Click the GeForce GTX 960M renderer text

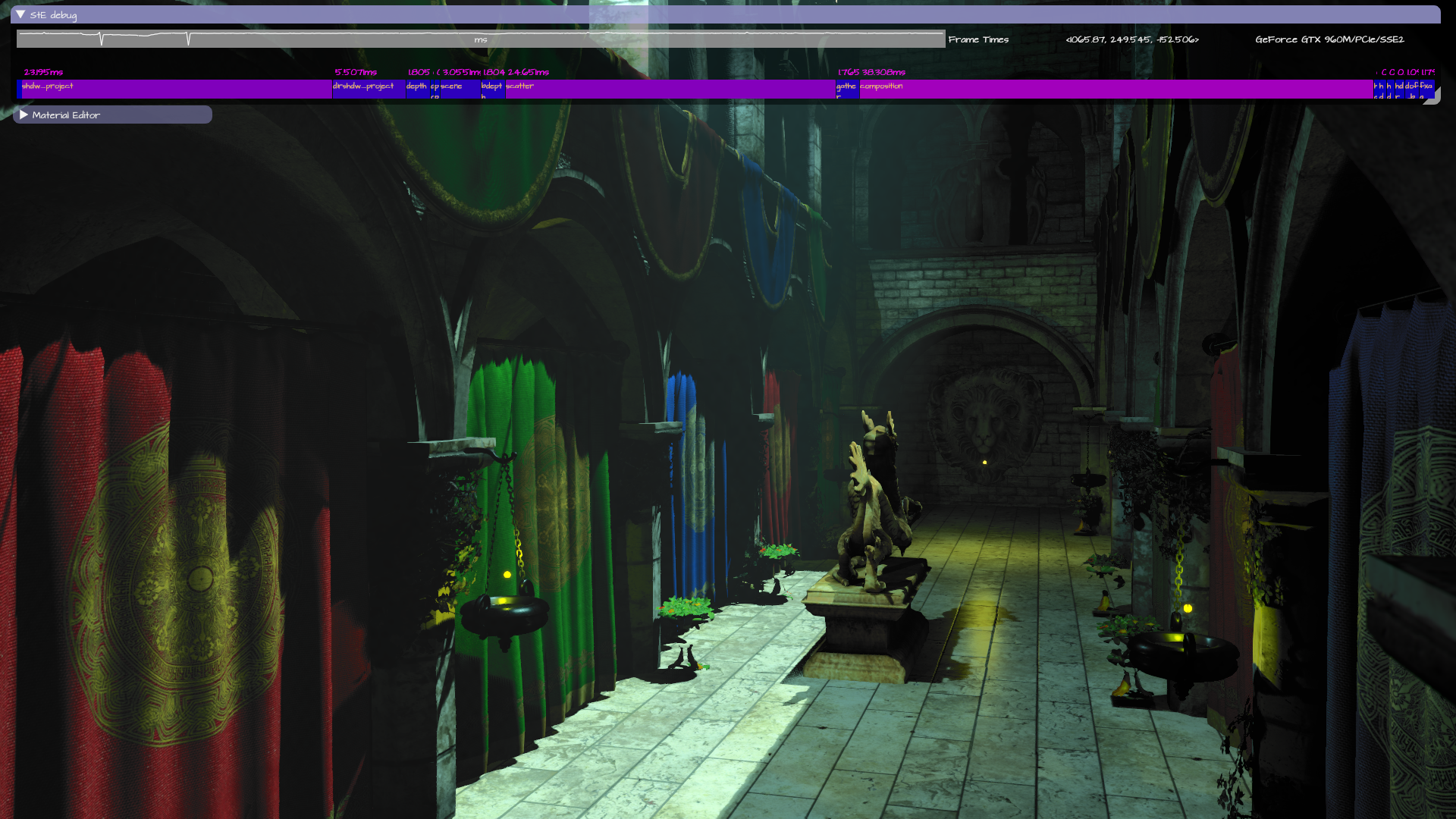point(1329,39)
